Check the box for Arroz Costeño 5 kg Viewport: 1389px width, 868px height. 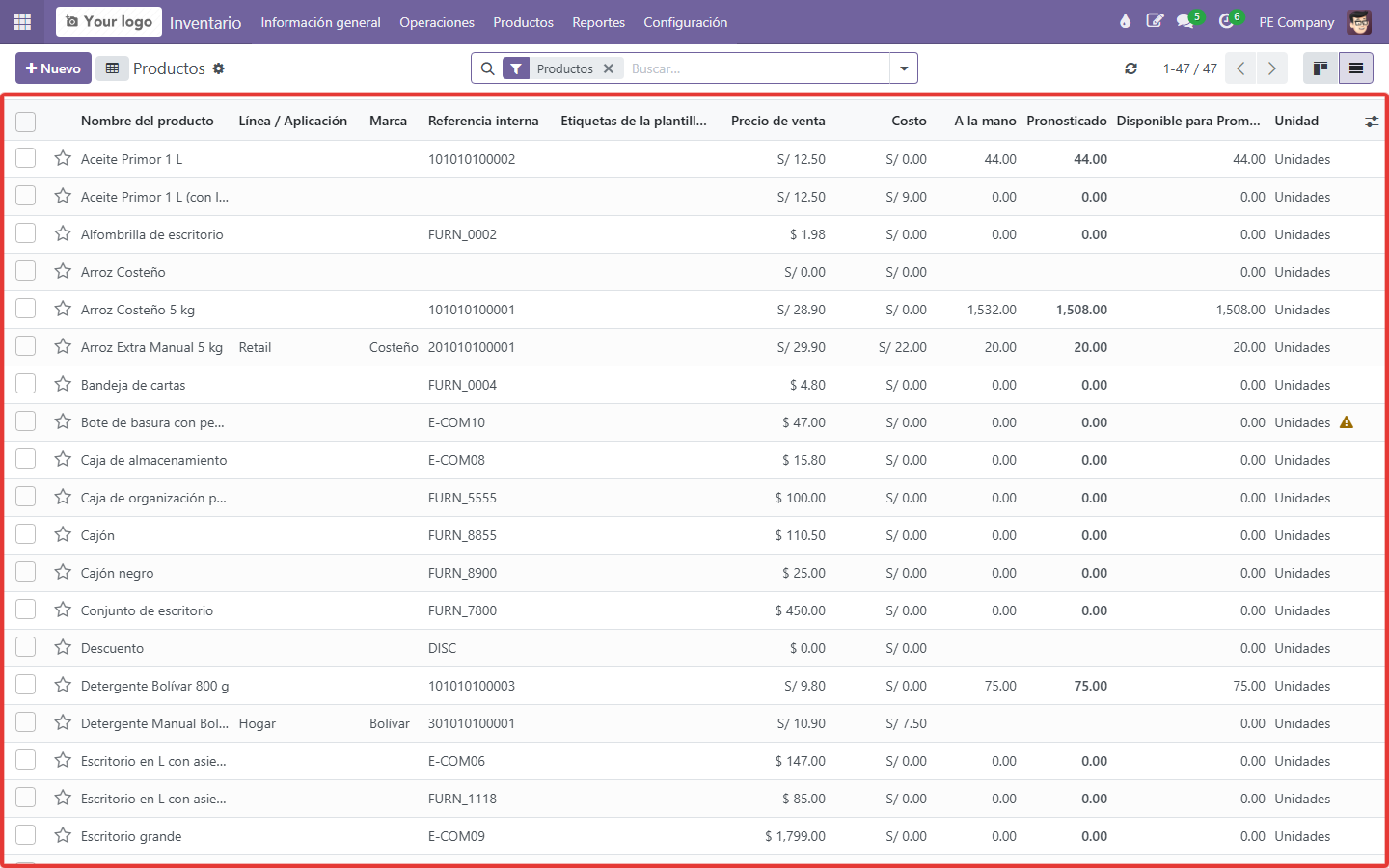[26, 309]
